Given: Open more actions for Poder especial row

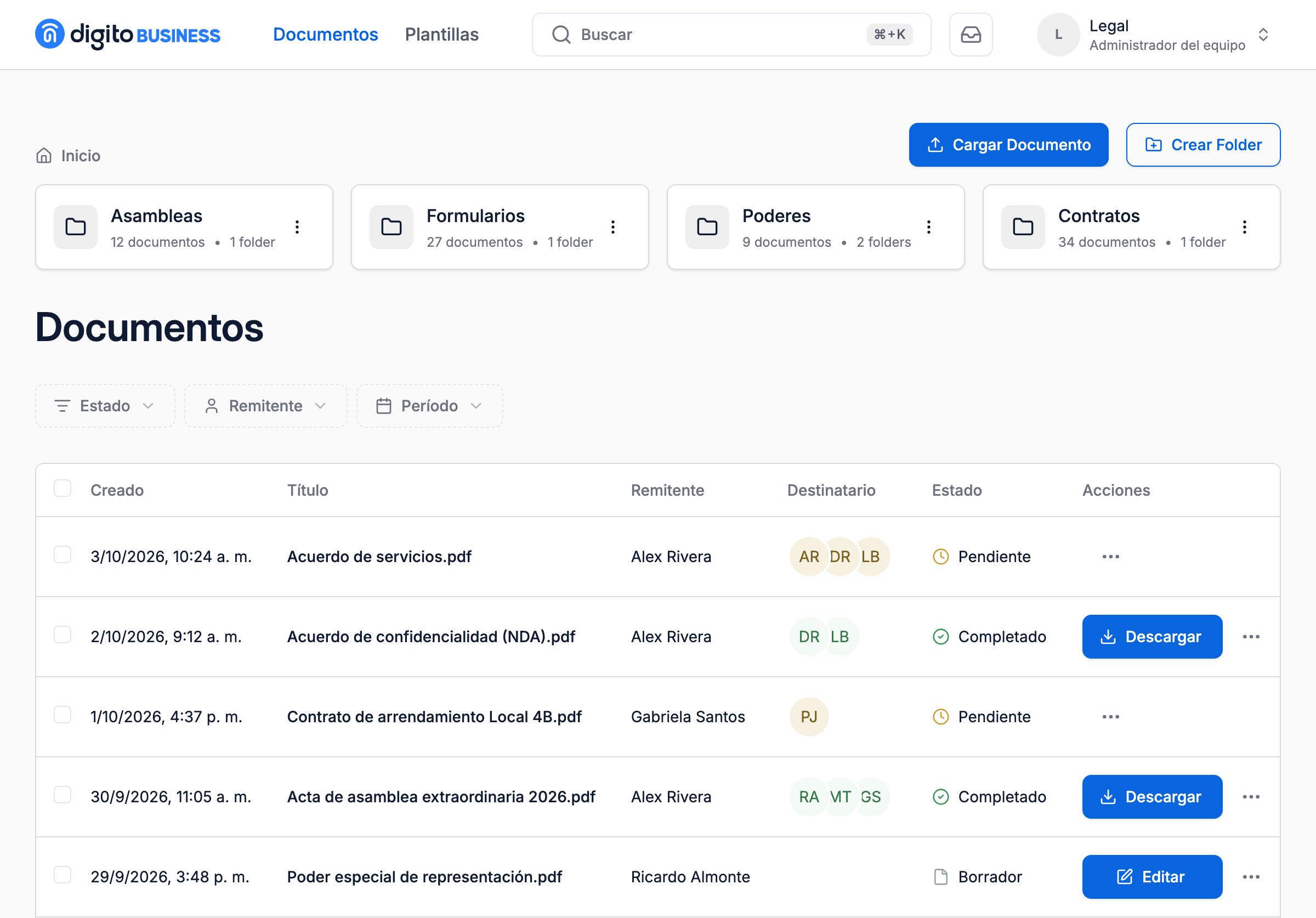Looking at the screenshot, I should pyautogui.click(x=1251, y=877).
